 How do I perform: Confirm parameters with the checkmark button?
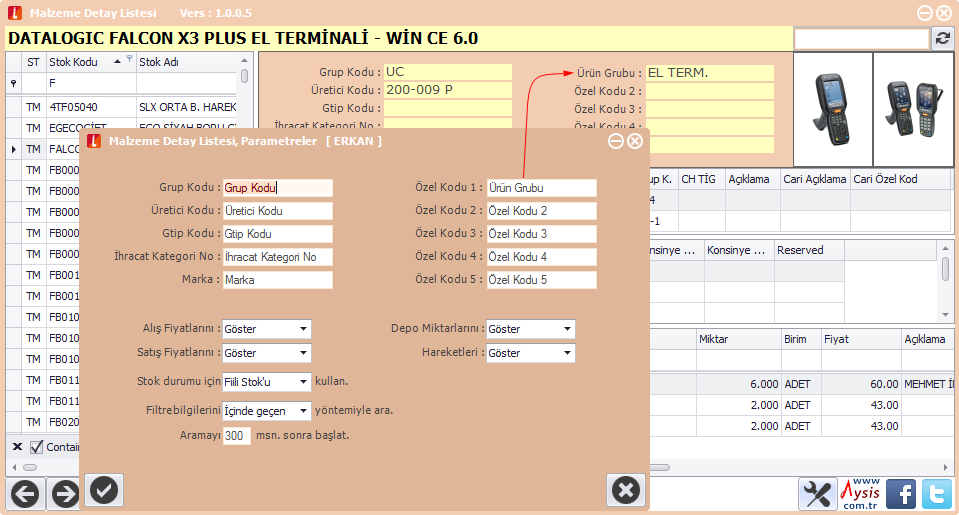104,490
